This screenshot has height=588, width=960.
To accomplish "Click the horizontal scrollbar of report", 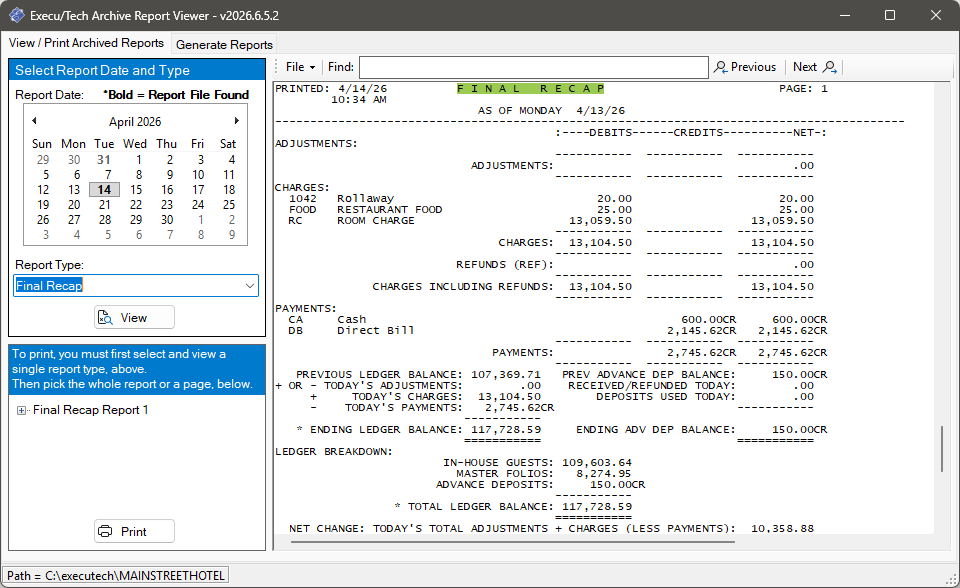I will click(x=512, y=541).
